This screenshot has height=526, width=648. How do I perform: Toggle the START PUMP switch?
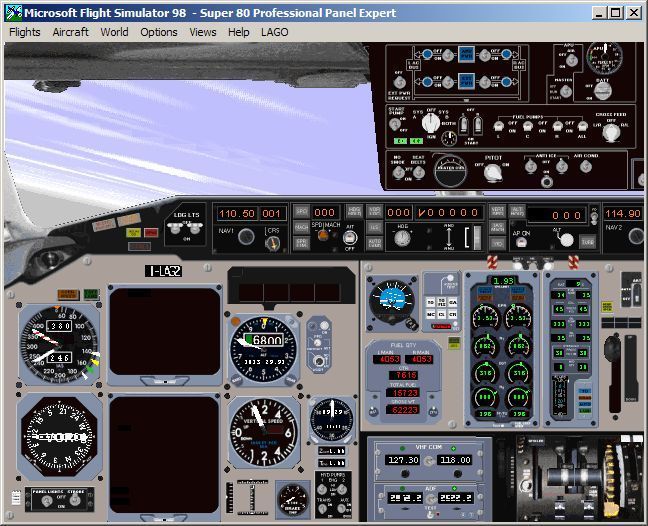[x=395, y=124]
